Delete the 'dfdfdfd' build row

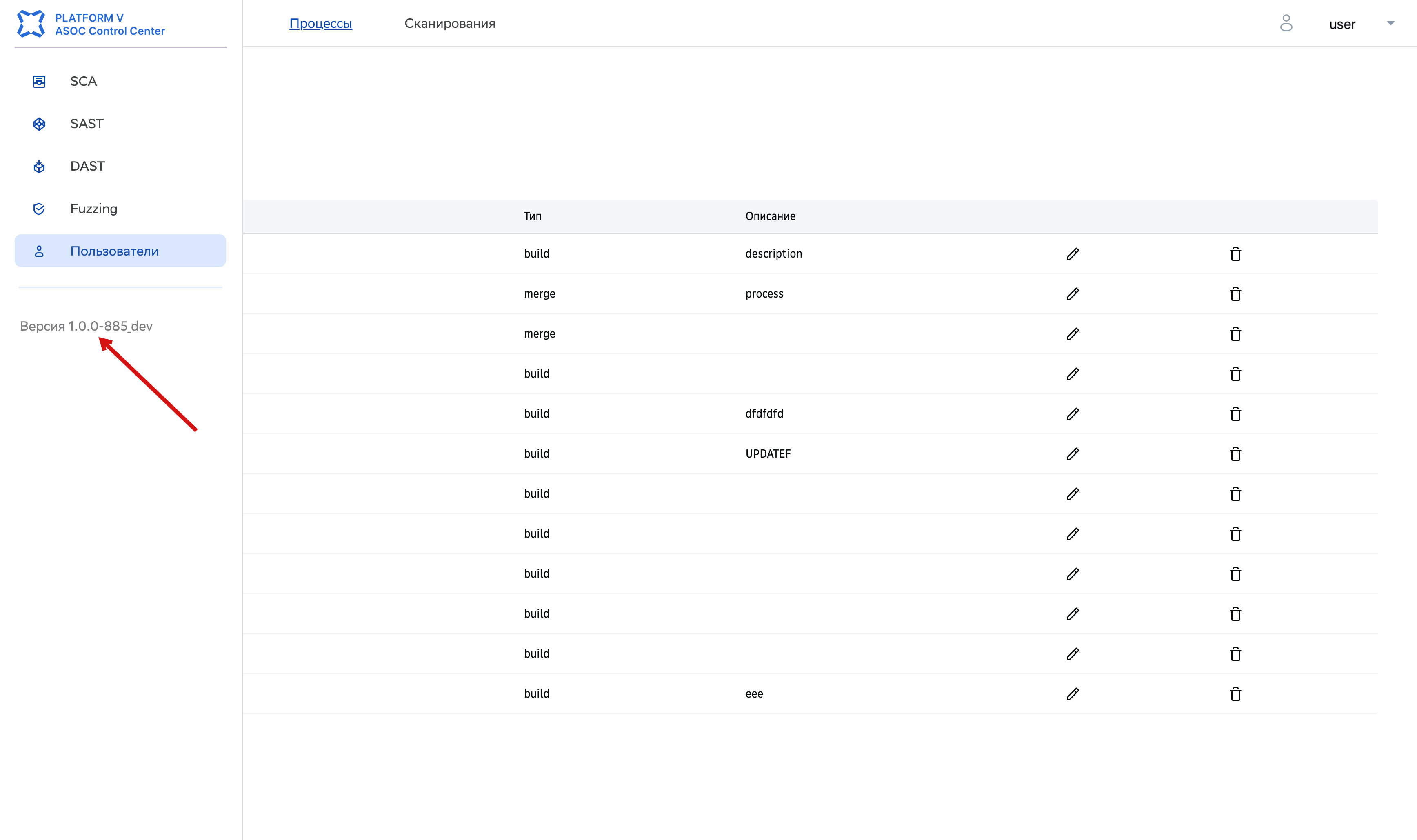click(x=1236, y=414)
